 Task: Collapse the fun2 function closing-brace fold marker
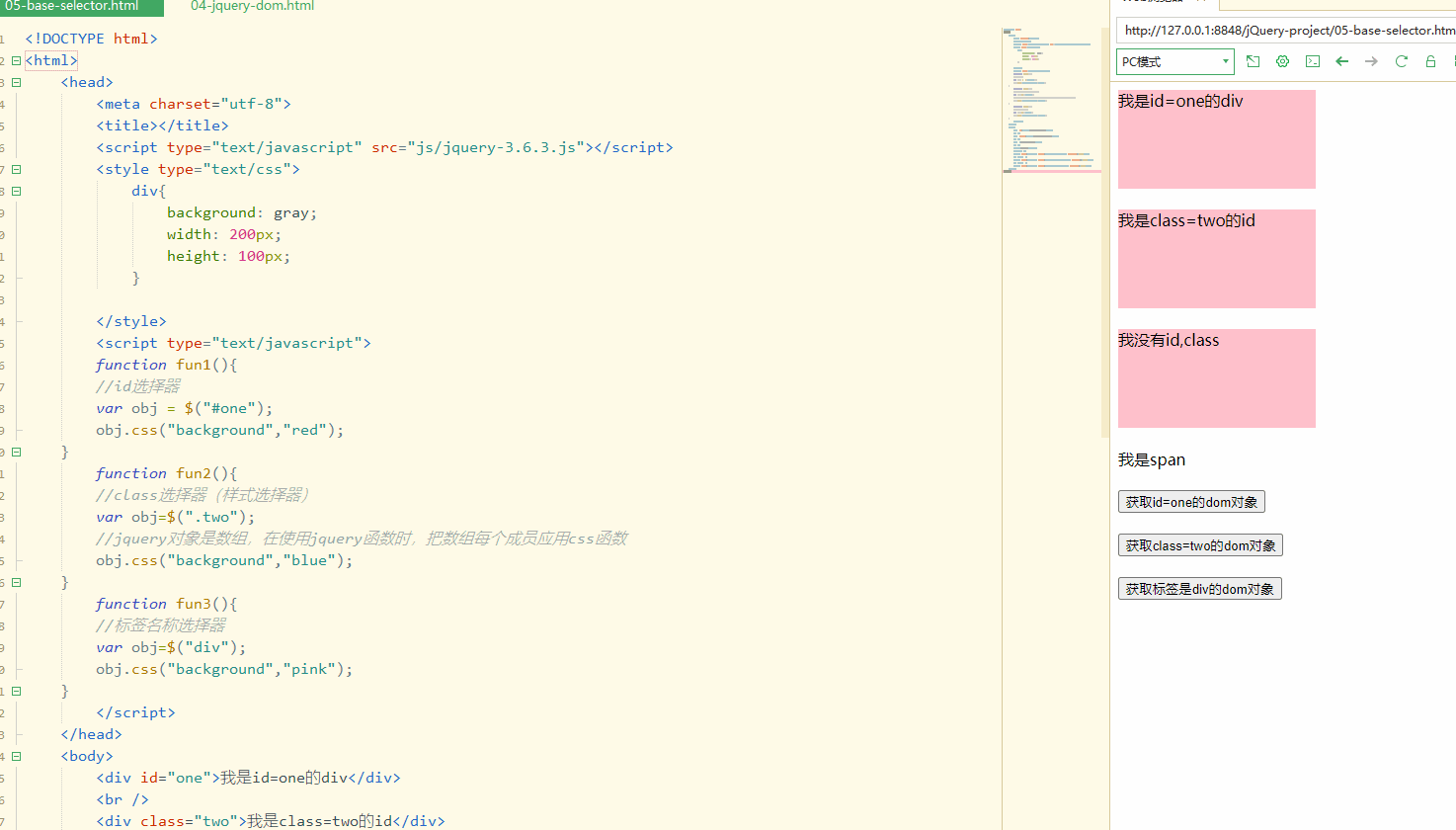[16, 582]
